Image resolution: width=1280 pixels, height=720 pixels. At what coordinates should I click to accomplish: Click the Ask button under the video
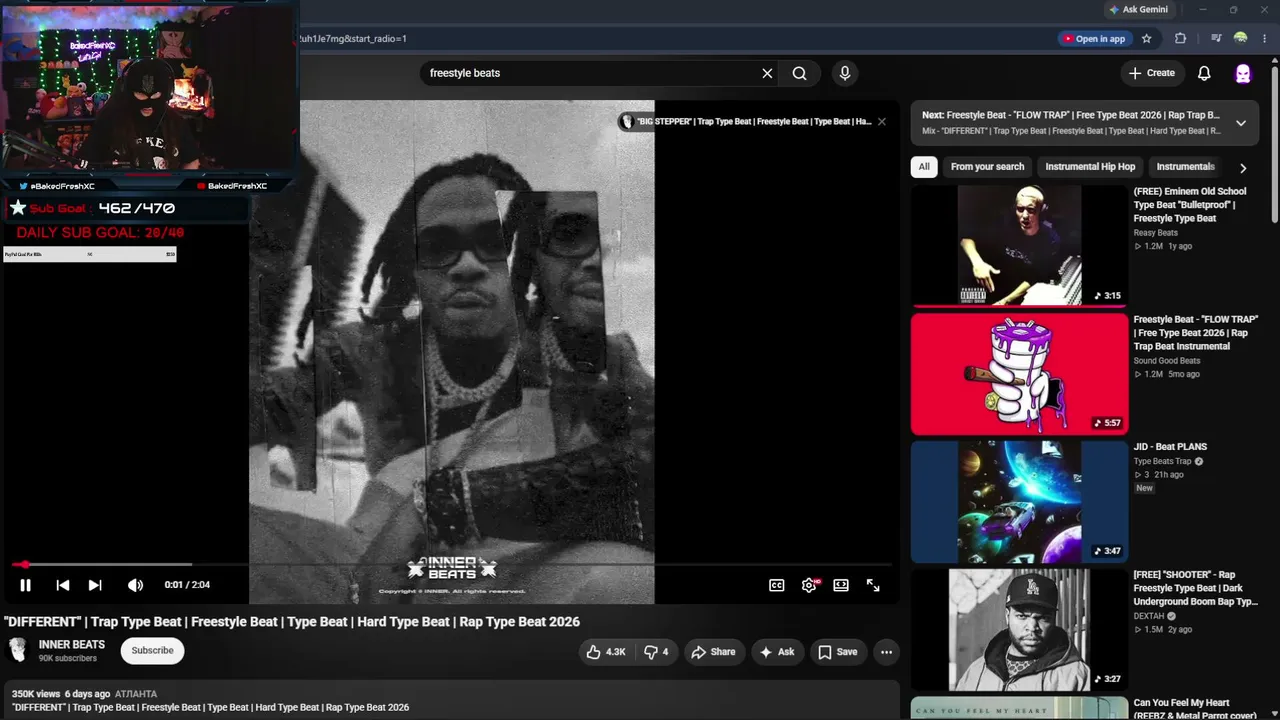click(777, 652)
